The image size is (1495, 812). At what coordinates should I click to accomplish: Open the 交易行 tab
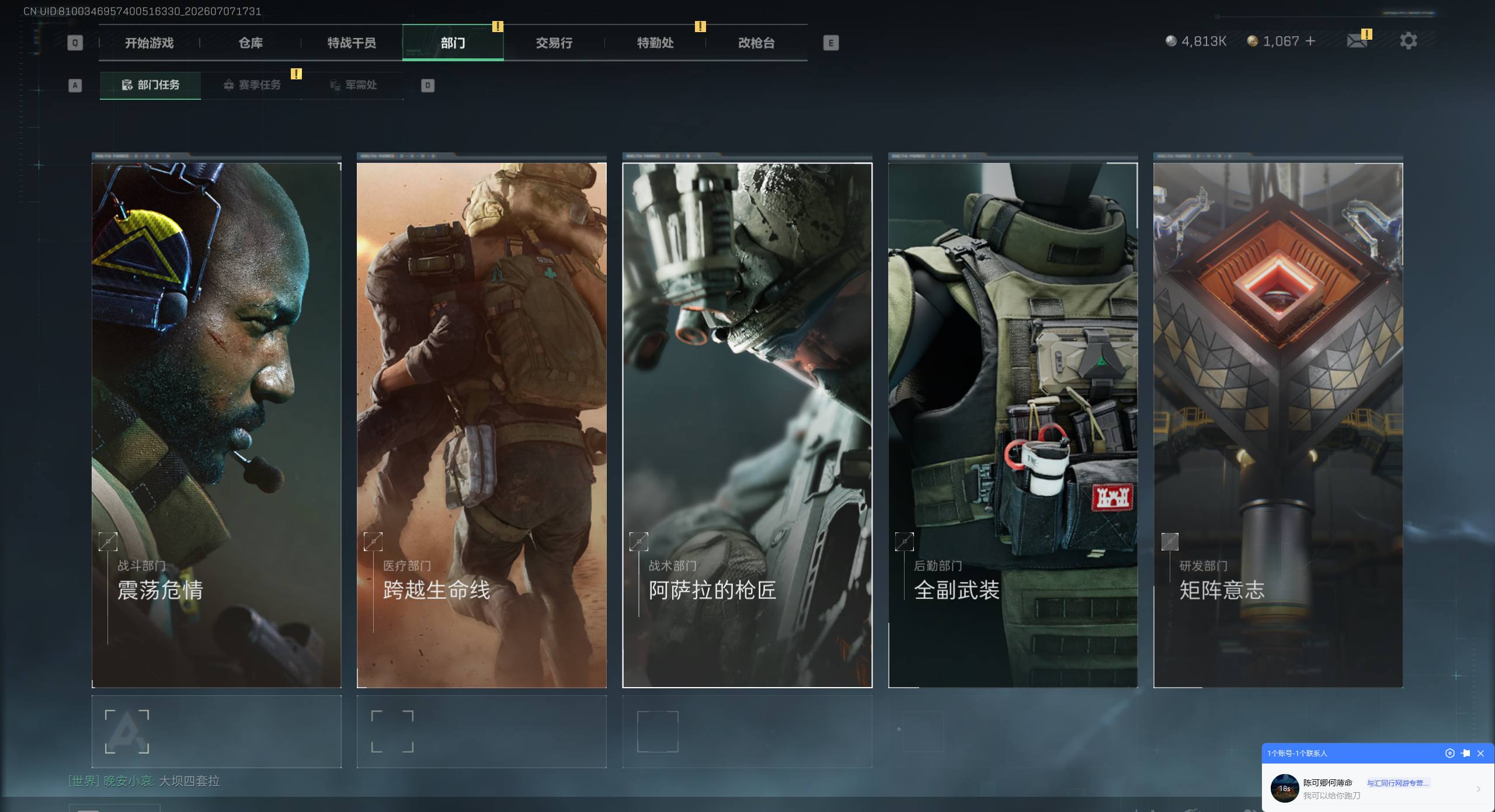[x=554, y=43]
